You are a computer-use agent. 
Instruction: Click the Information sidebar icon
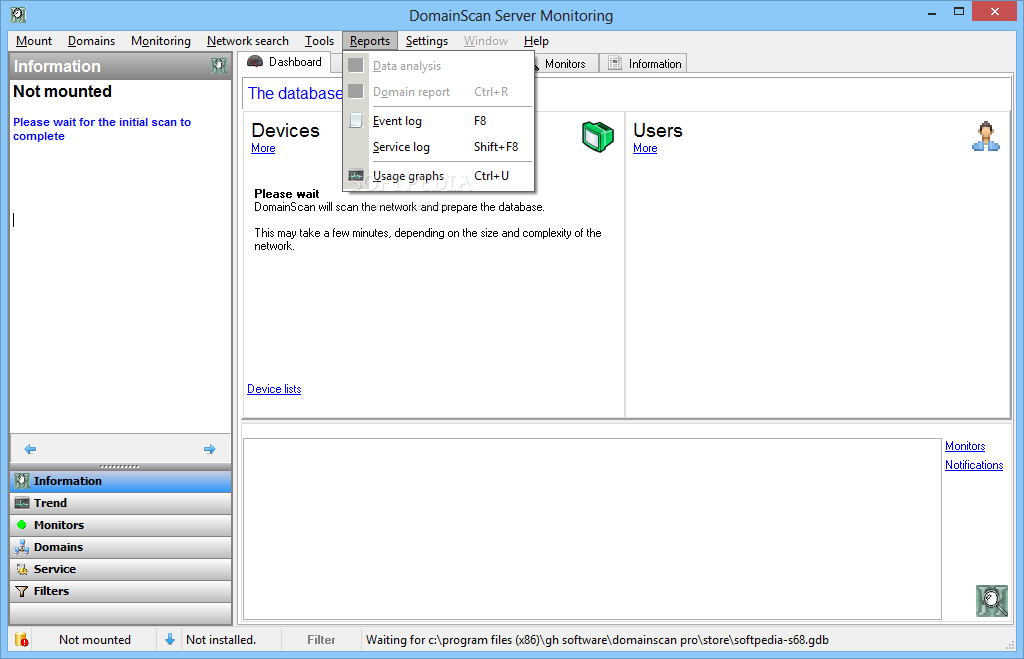[22, 481]
